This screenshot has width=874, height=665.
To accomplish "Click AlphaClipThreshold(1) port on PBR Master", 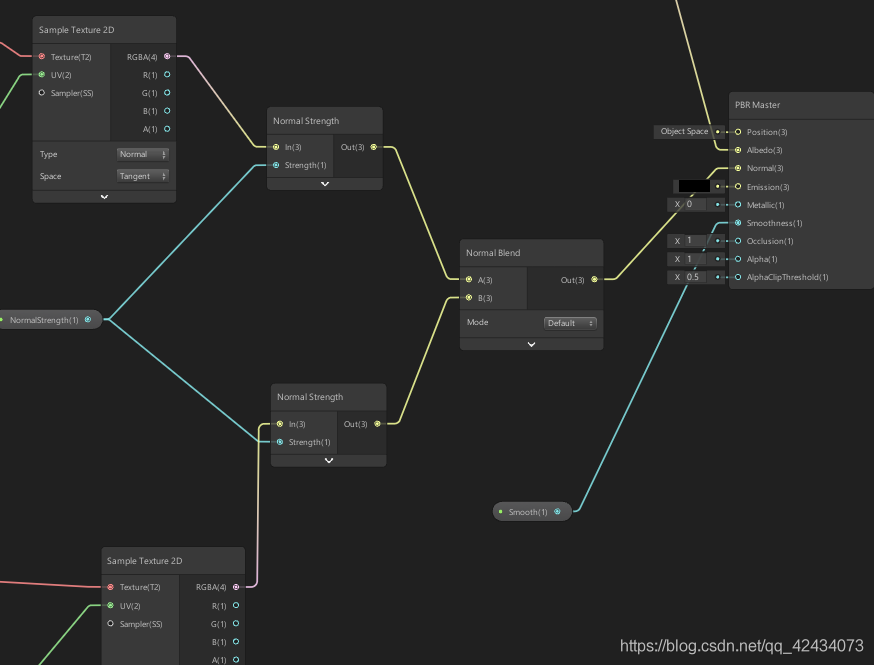I will [738, 277].
